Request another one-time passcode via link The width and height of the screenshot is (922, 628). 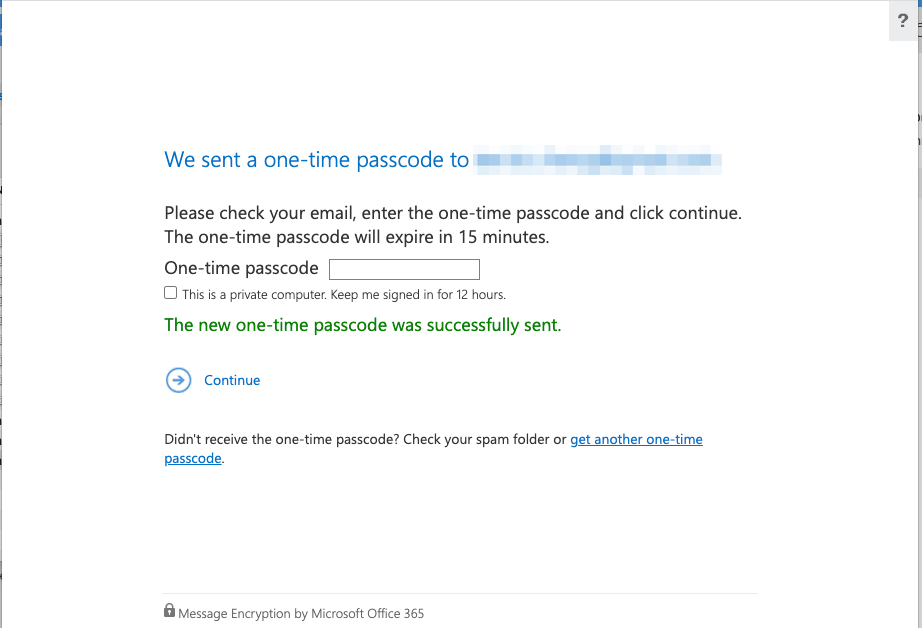point(636,439)
